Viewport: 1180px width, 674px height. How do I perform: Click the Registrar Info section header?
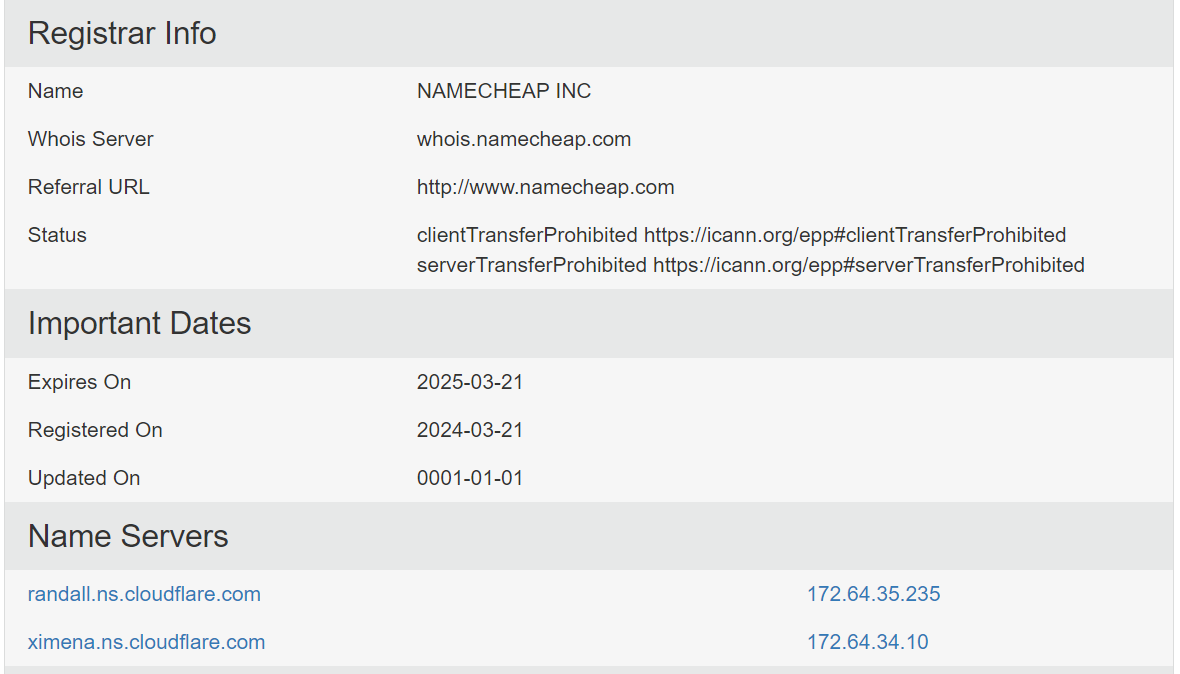122,33
